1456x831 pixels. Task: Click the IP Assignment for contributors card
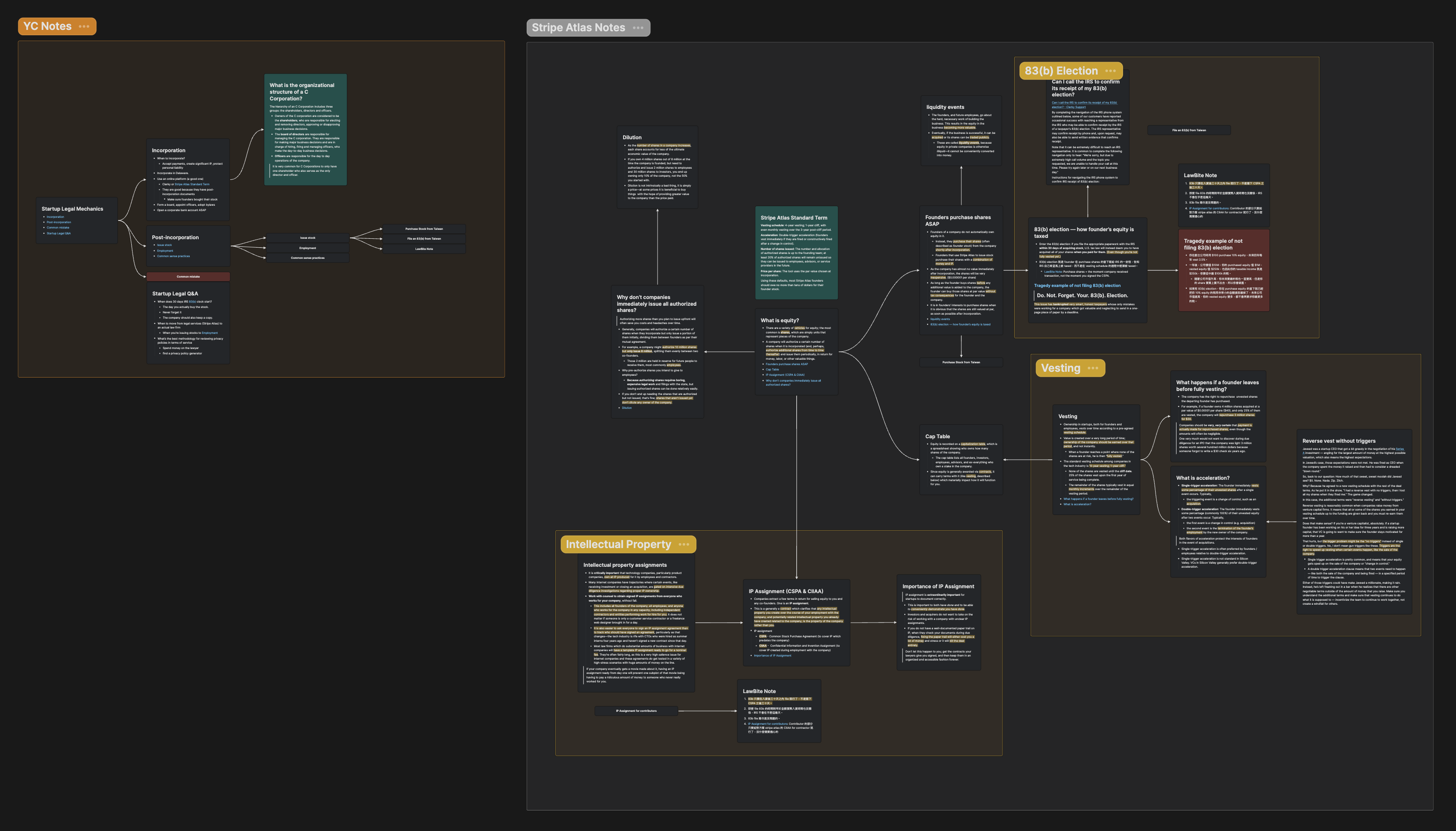[x=636, y=711]
